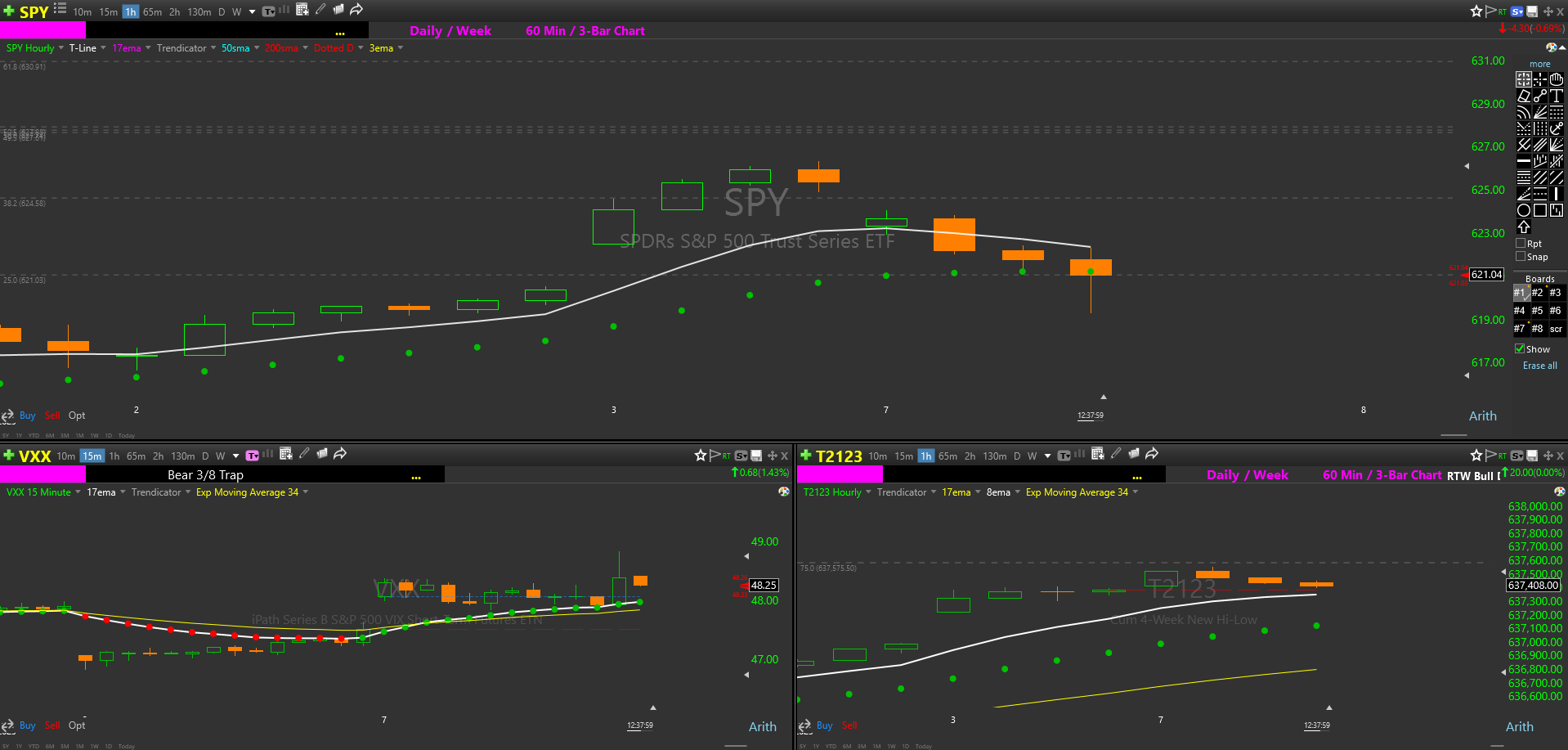
Task: Select the Text annotation tool
Action: [x=1557, y=97]
